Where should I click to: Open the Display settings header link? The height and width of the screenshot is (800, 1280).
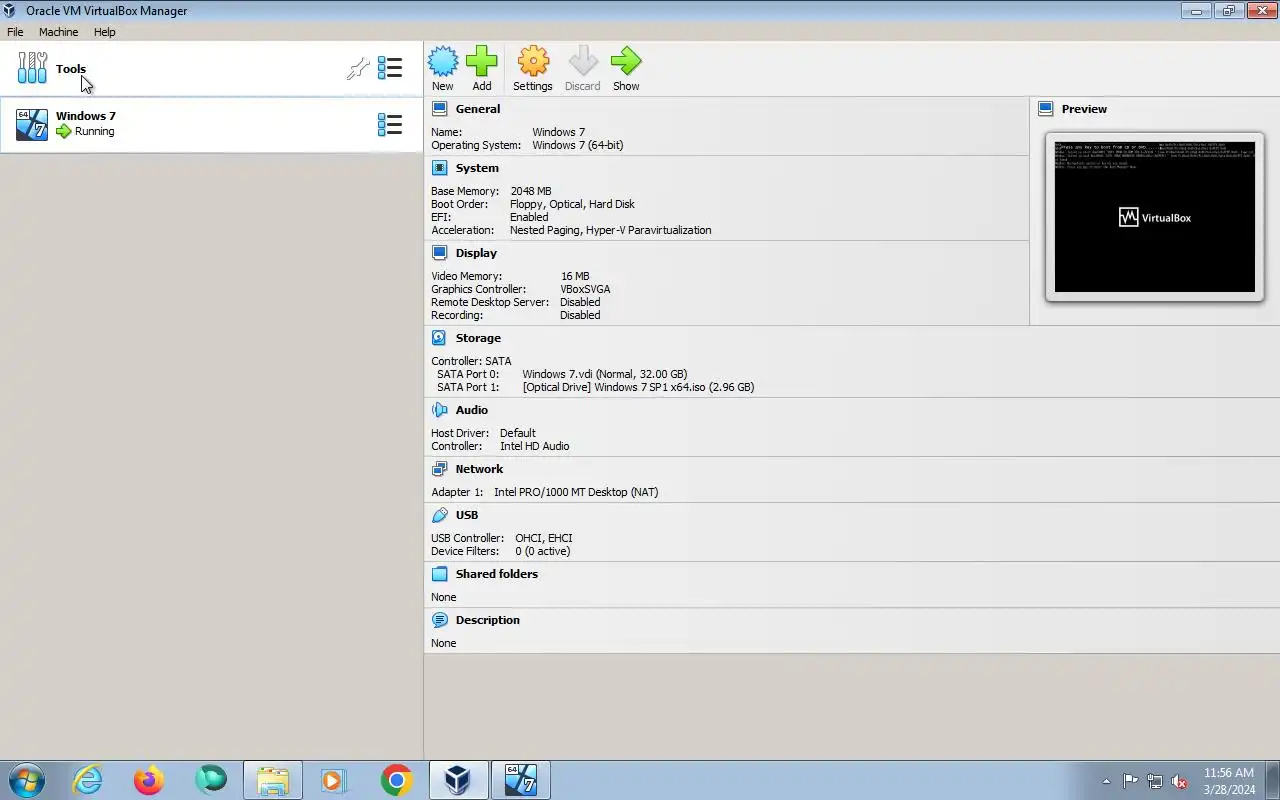coord(476,253)
